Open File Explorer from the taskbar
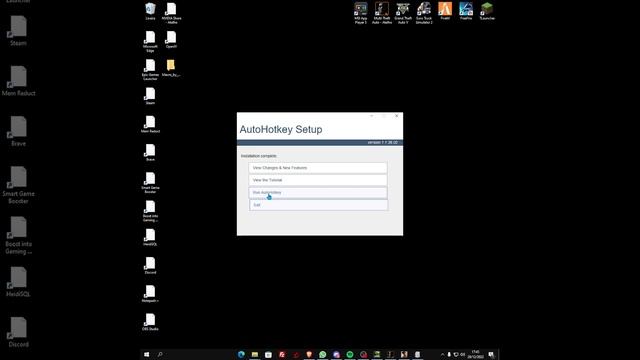This screenshot has height=360, width=640. point(255,354)
